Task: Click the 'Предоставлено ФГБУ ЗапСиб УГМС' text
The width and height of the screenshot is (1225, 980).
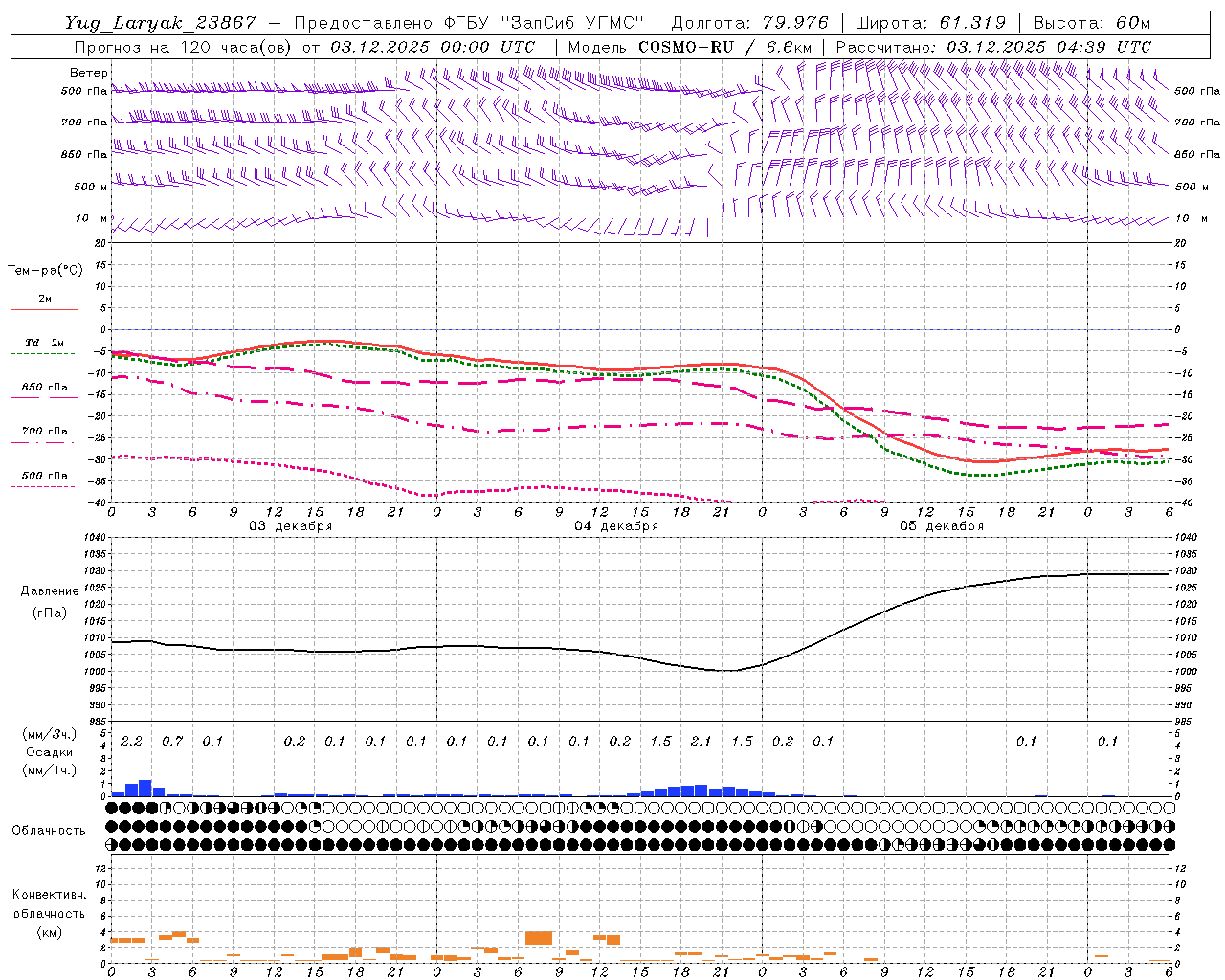Action: 469,23
